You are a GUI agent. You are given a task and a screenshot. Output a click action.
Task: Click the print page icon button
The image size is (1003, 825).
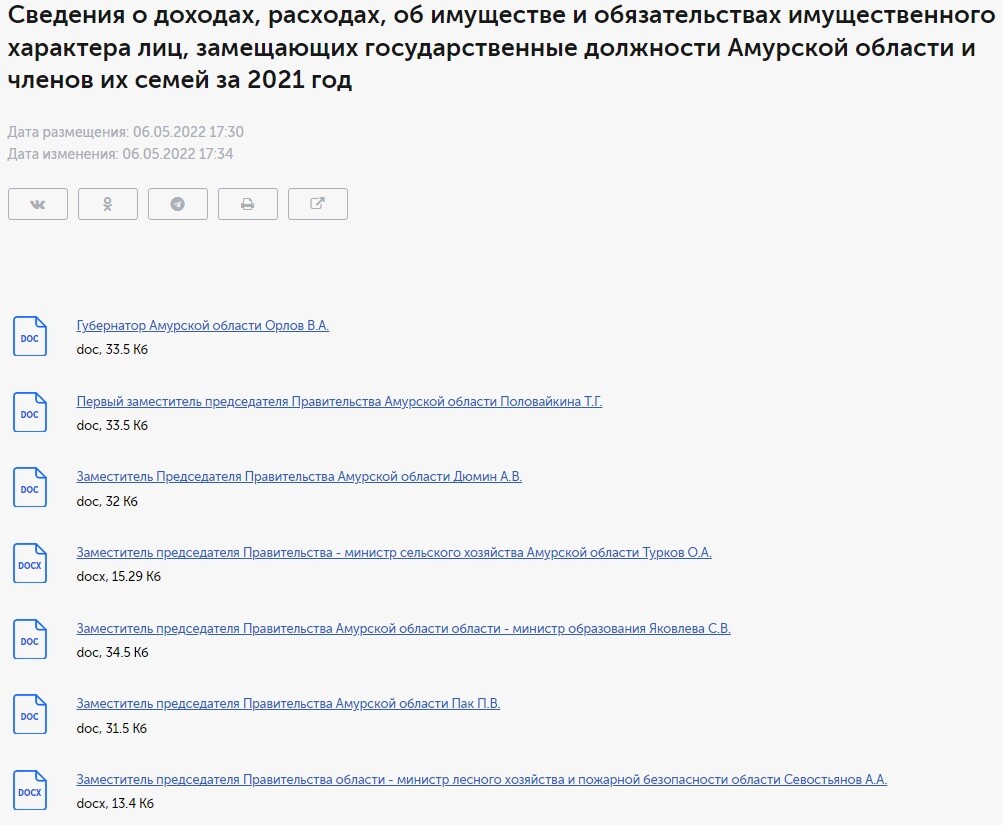pyautogui.click(x=248, y=204)
